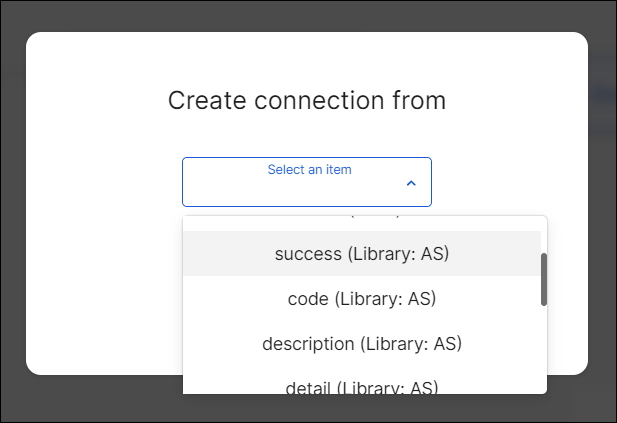Viewport: 617px width, 423px height.
Task: Click the scrollbar track below the thumb
Action: 544,350
